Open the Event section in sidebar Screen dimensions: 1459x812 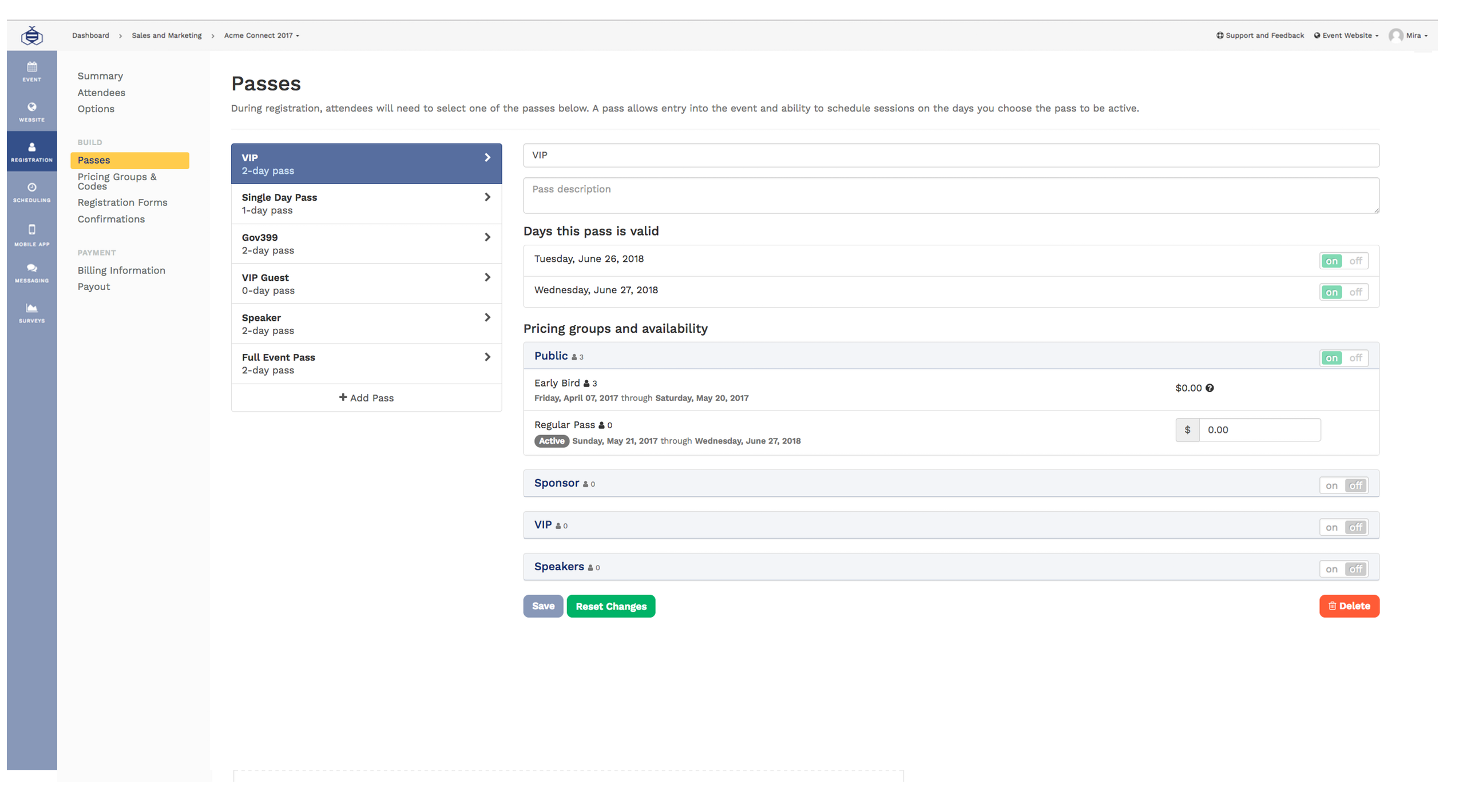pos(31,71)
